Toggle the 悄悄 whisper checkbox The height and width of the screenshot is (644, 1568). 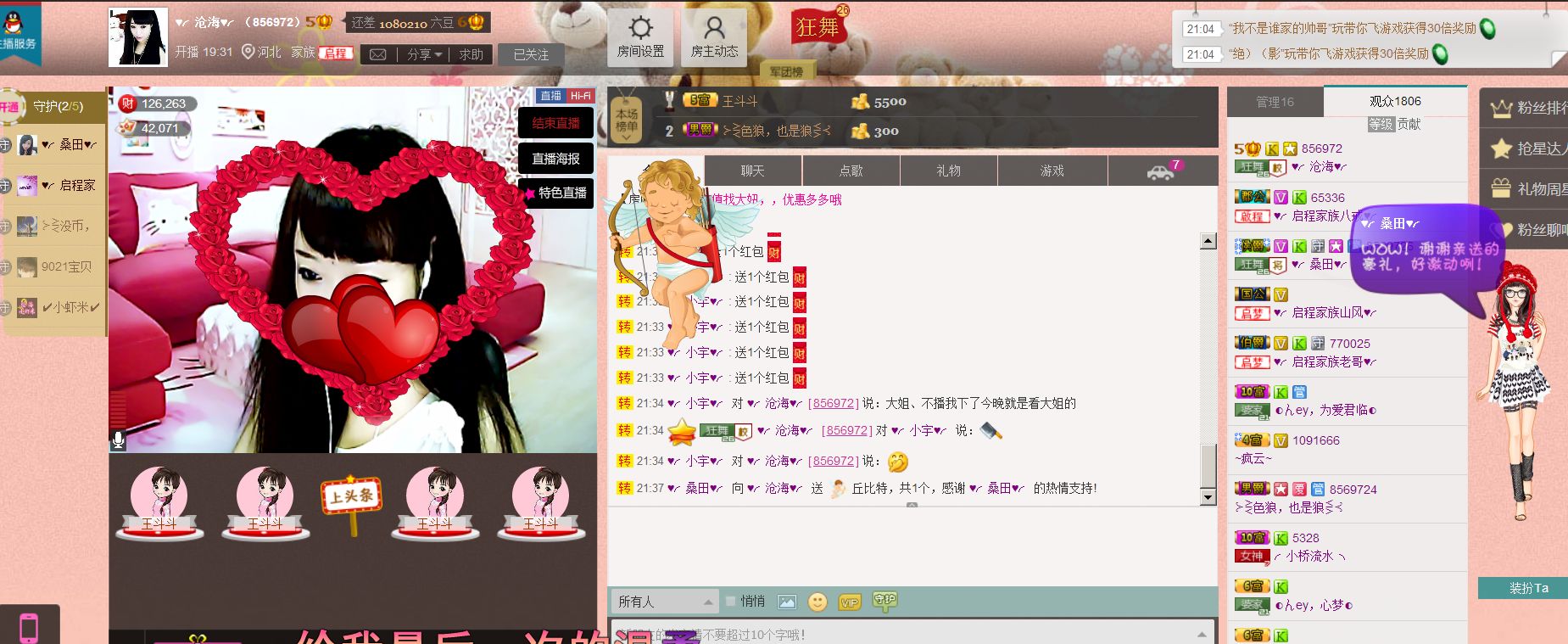tap(730, 601)
